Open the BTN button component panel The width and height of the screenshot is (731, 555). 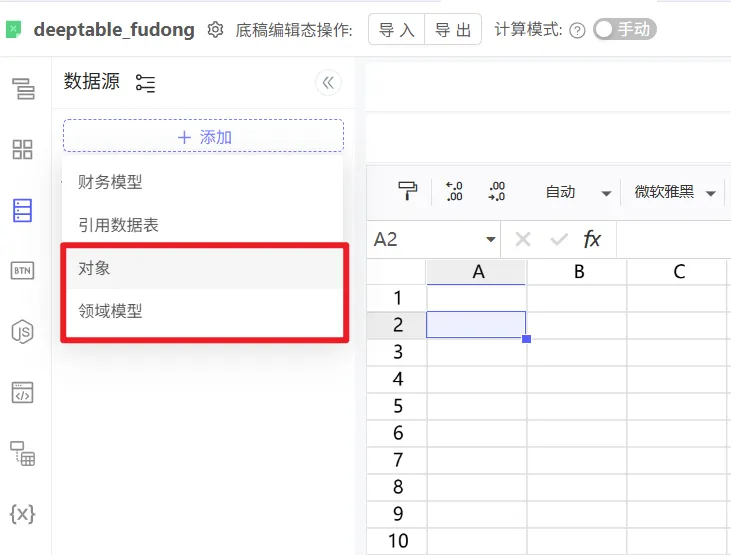pos(22,270)
